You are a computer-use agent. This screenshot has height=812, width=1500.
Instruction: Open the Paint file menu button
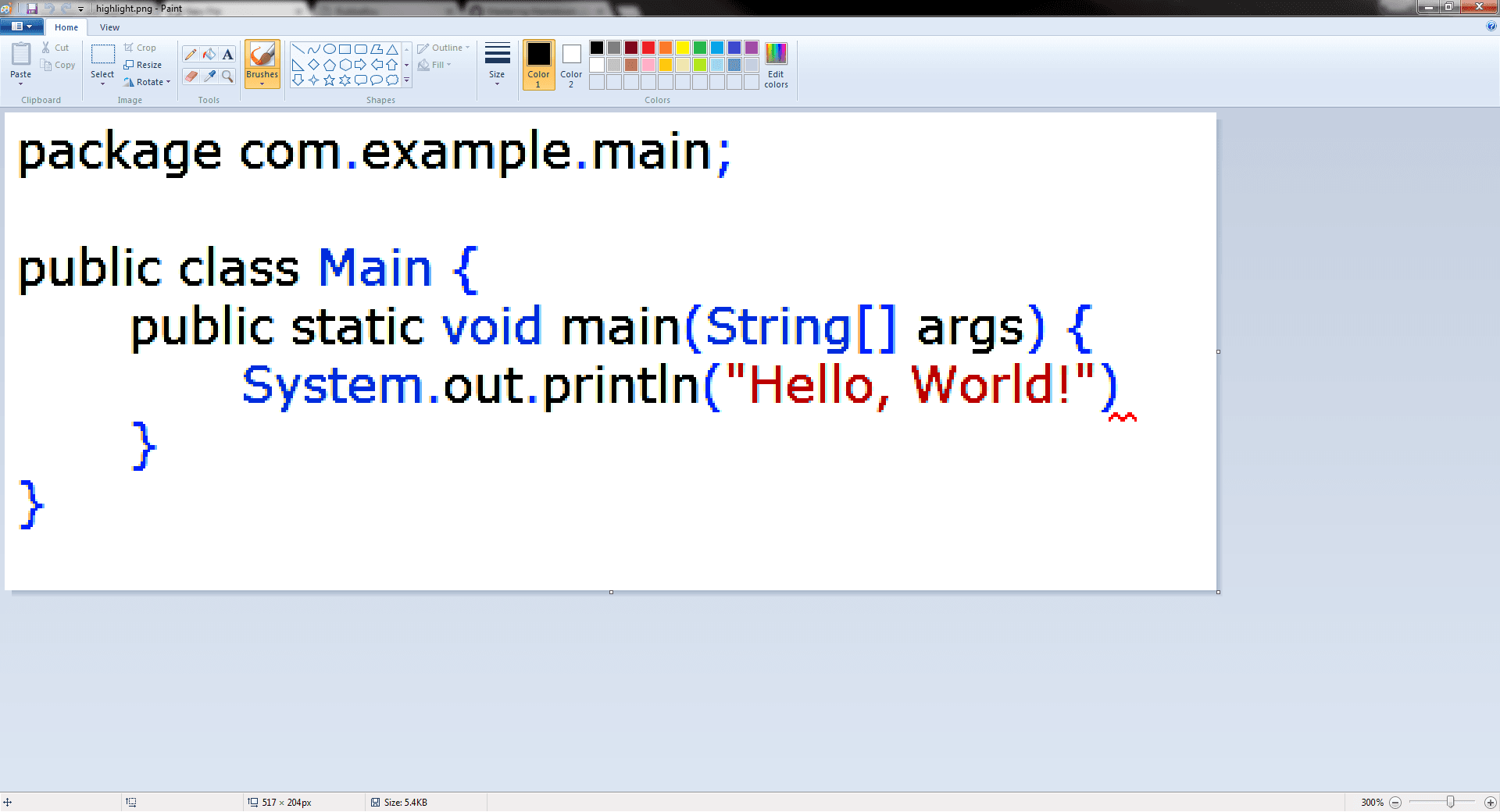(22, 27)
